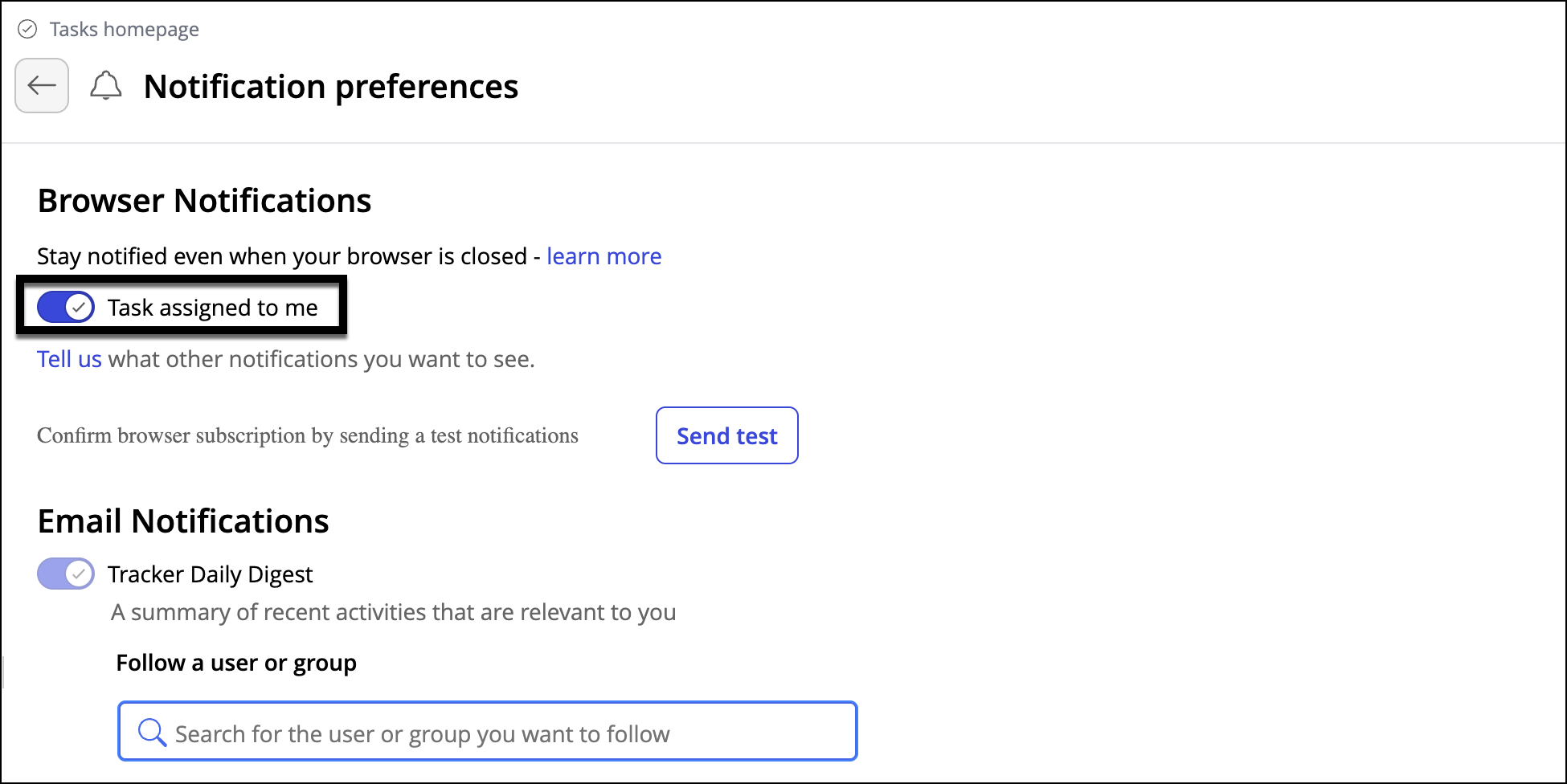Click the Follow a user or group label

click(236, 663)
